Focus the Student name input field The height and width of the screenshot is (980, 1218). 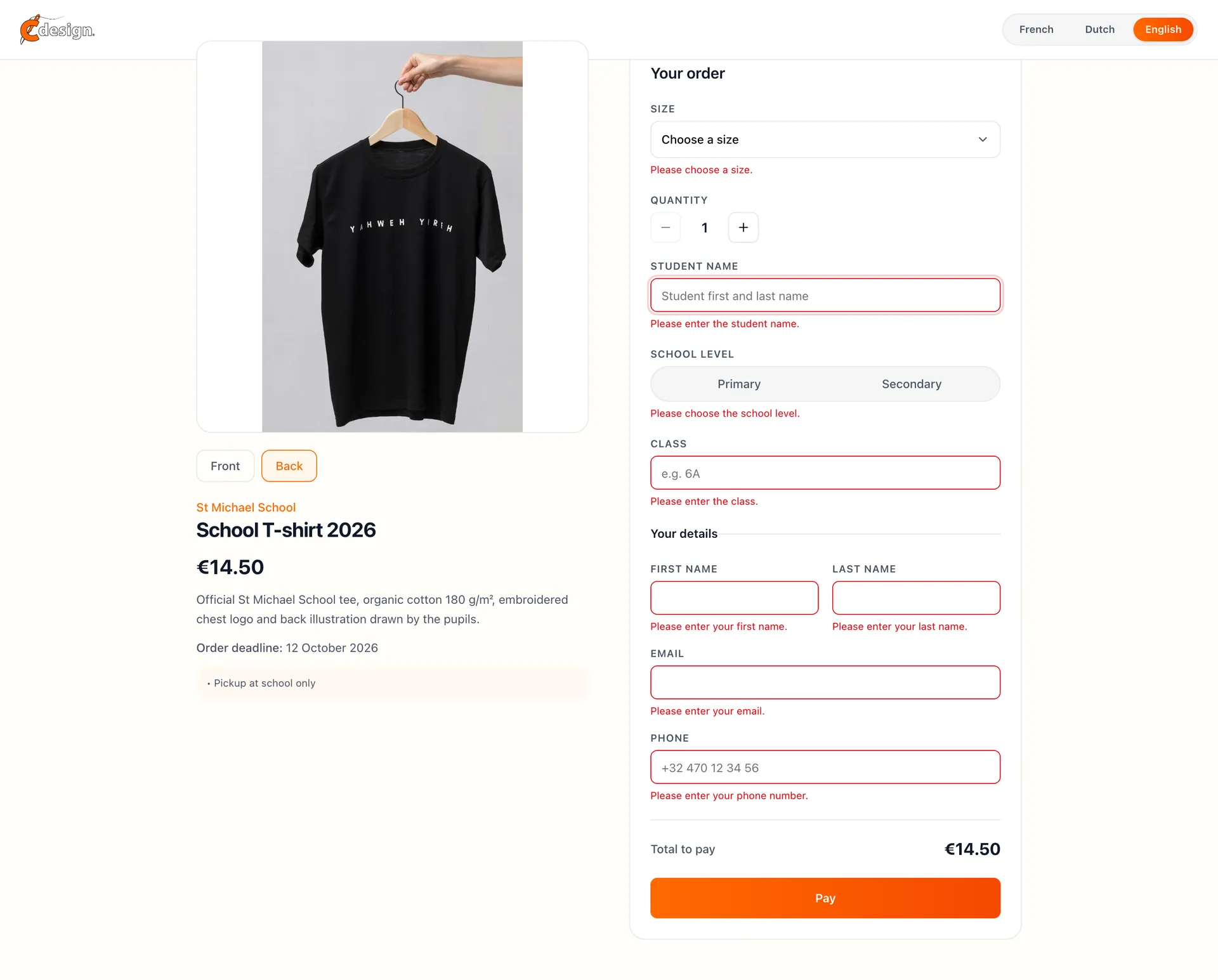(825, 296)
